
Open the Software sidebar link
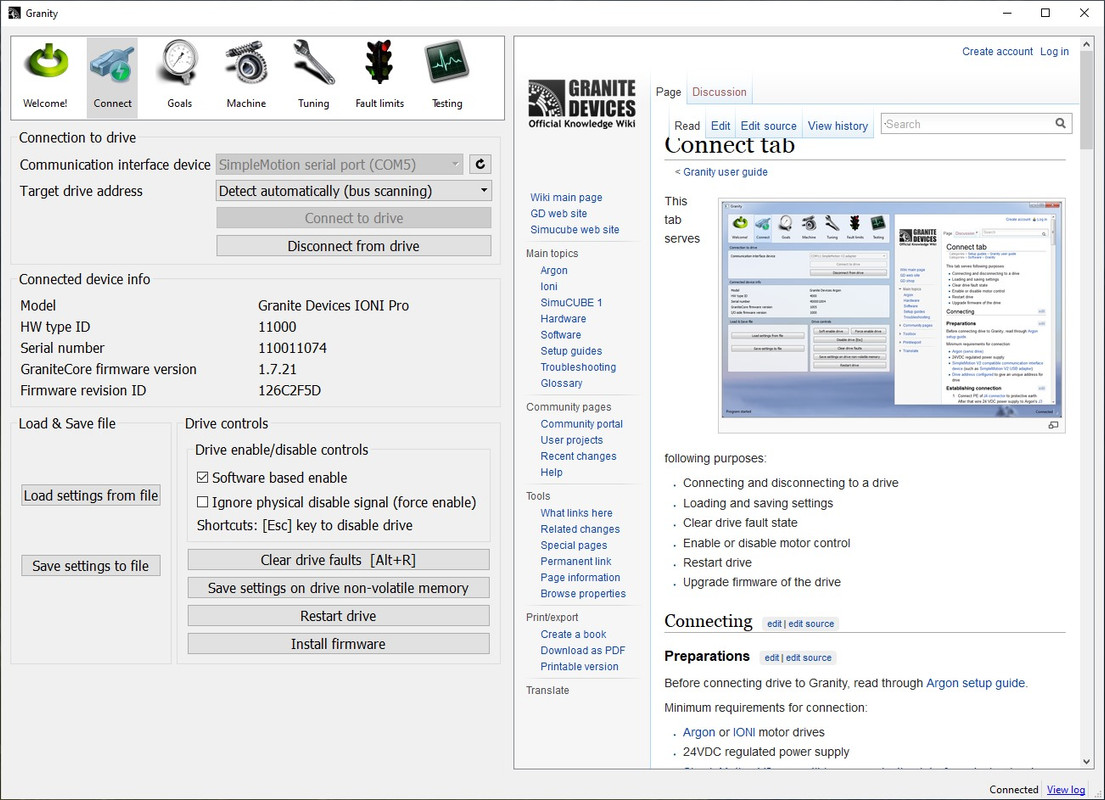pos(561,335)
